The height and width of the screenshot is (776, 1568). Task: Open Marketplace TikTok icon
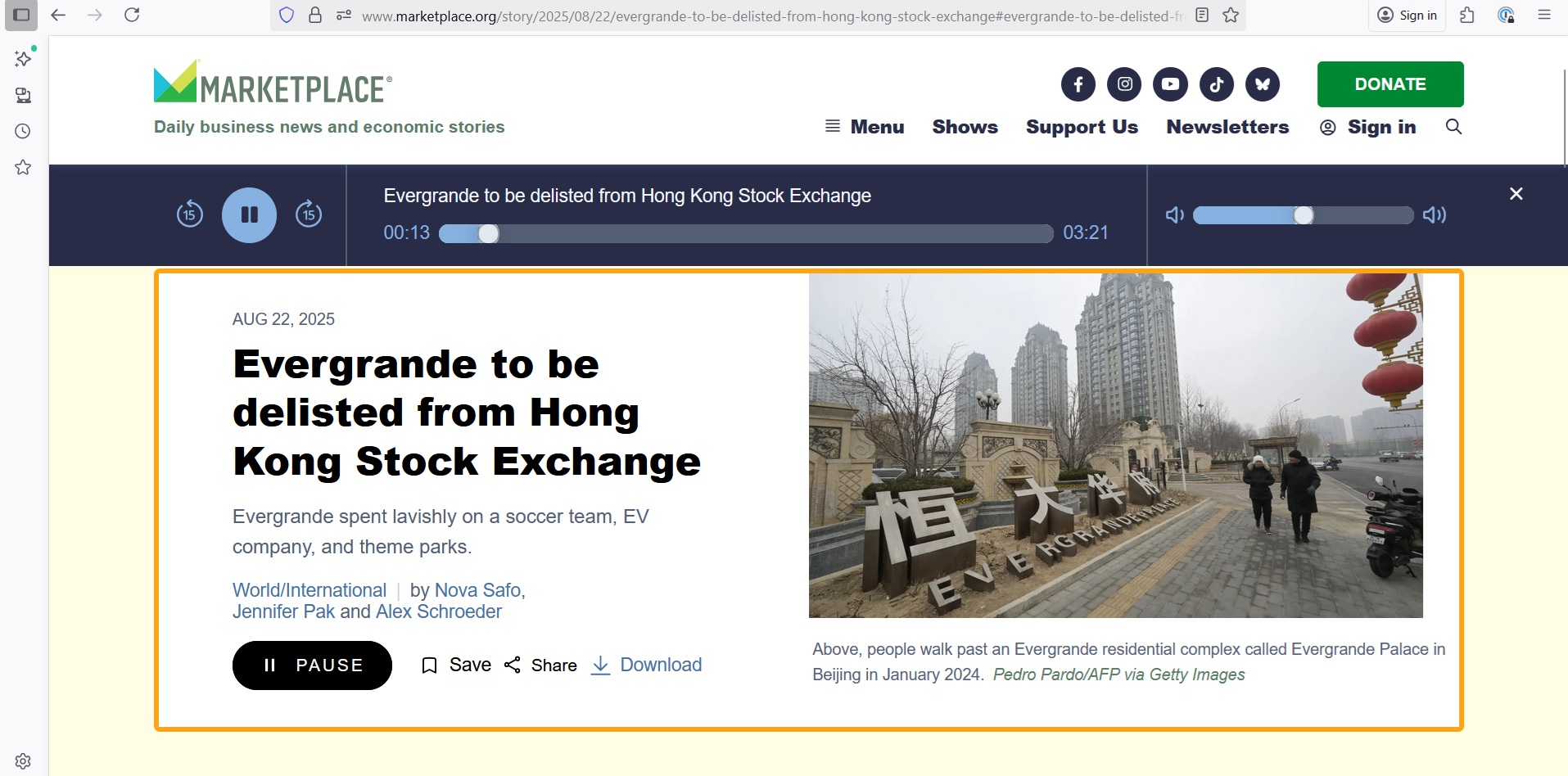1217,84
